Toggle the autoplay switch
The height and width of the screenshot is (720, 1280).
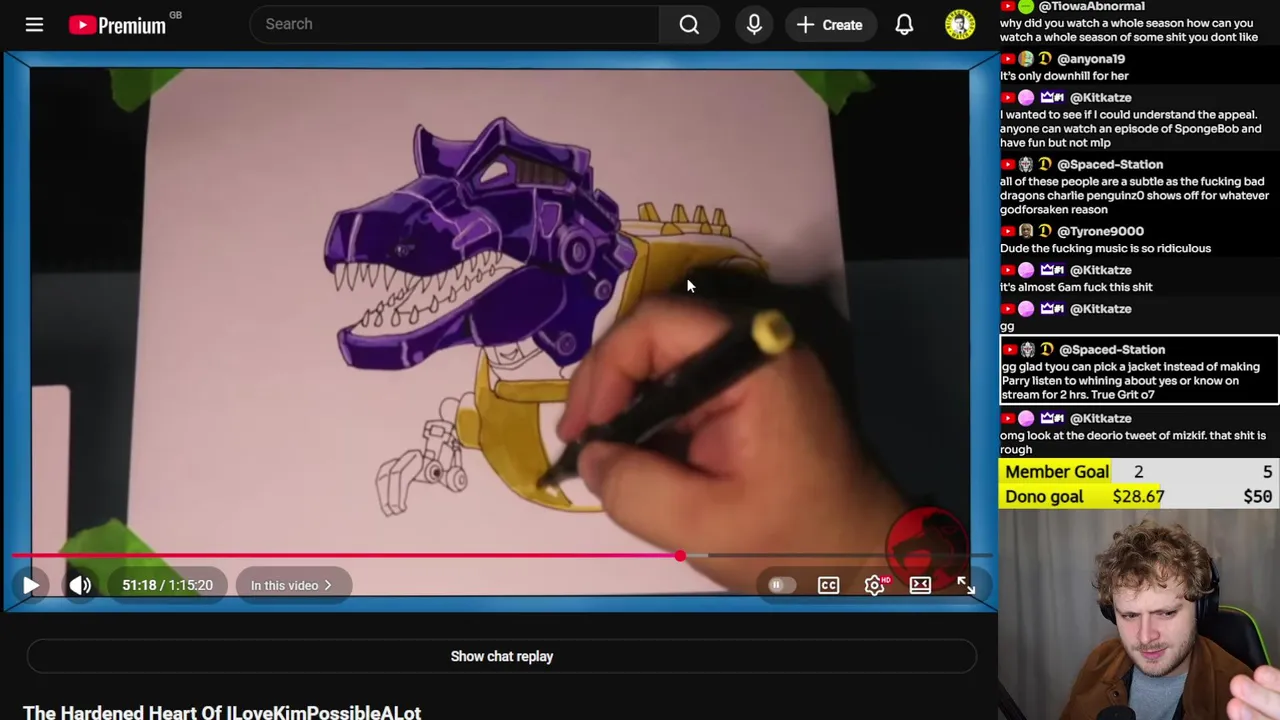point(780,585)
